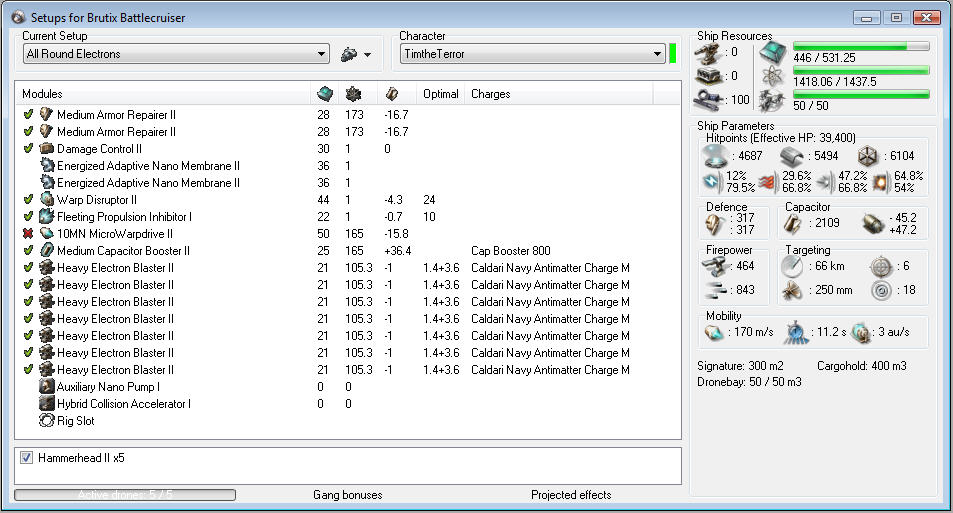
Task: Sort by the Modules column header
Action: pyautogui.click(x=42, y=94)
